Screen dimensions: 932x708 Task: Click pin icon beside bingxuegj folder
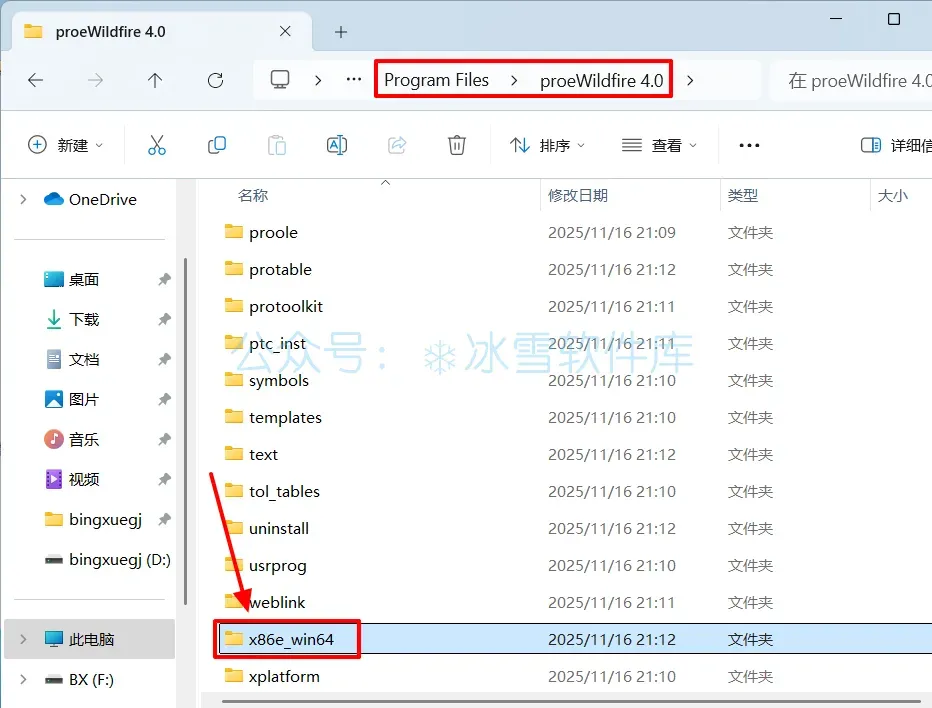(165, 520)
